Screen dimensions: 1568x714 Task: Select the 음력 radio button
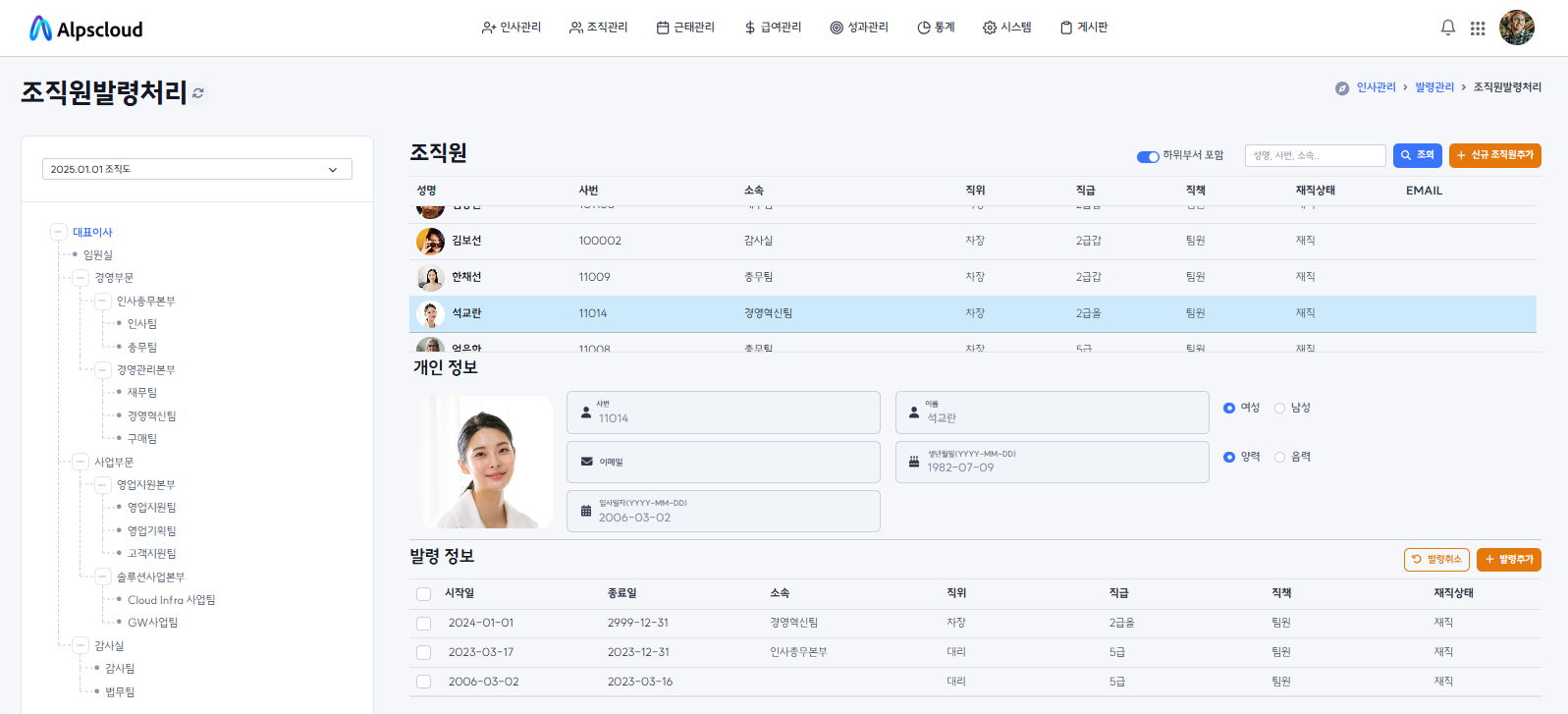(1279, 458)
